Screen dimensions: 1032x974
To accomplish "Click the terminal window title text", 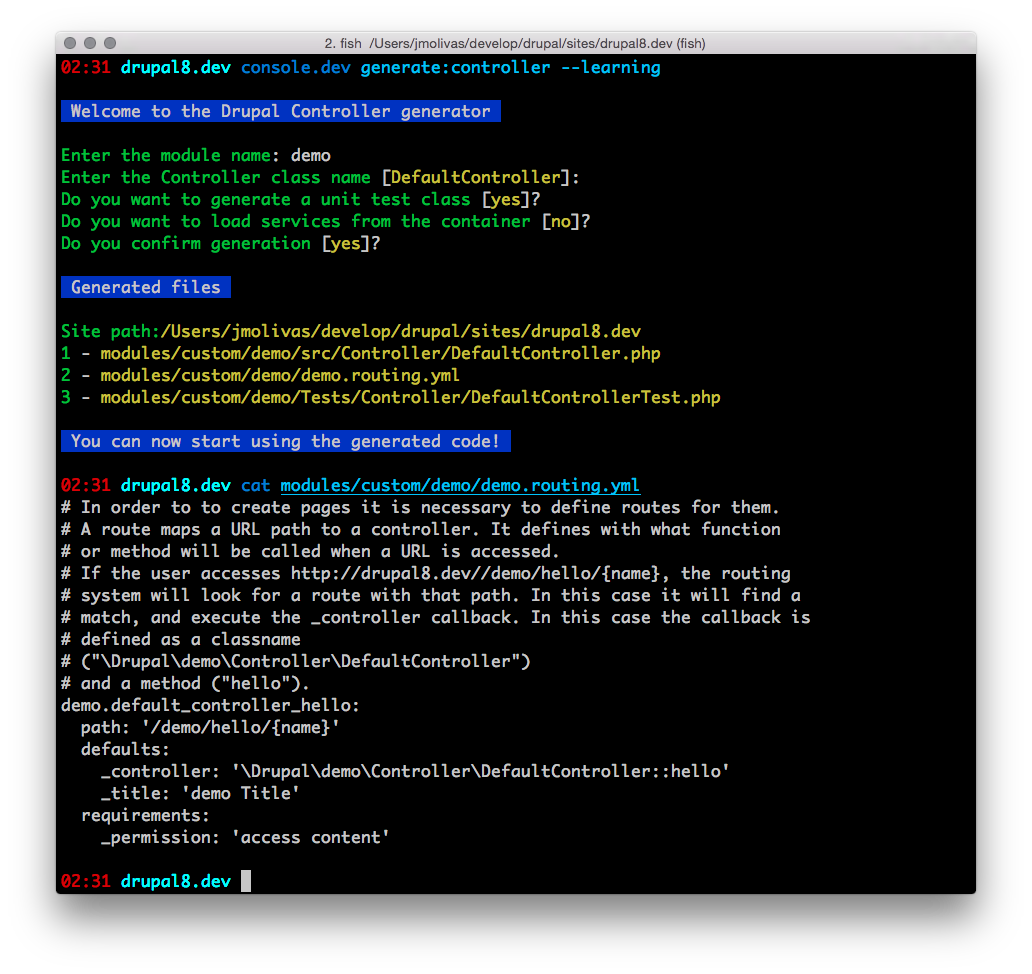I will [515, 44].
